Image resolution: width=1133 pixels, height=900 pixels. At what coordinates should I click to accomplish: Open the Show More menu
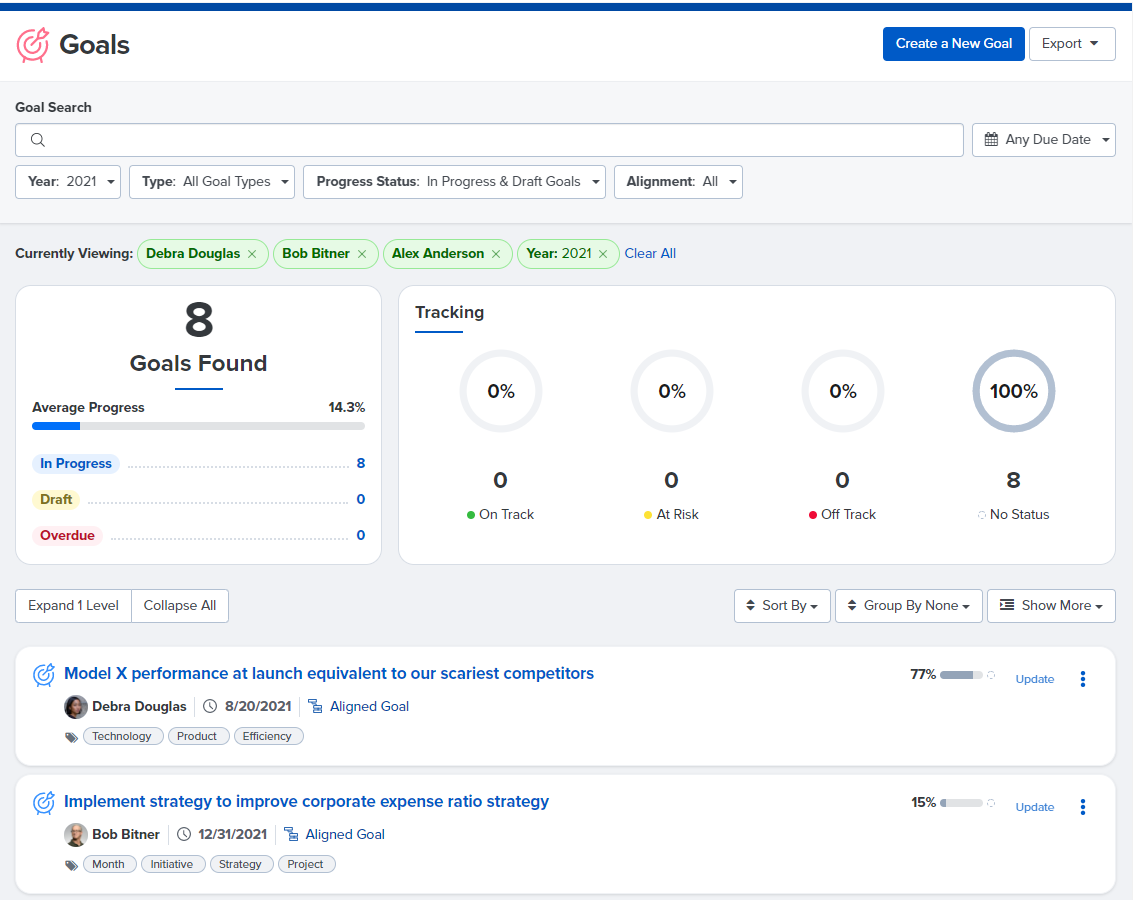(1051, 606)
